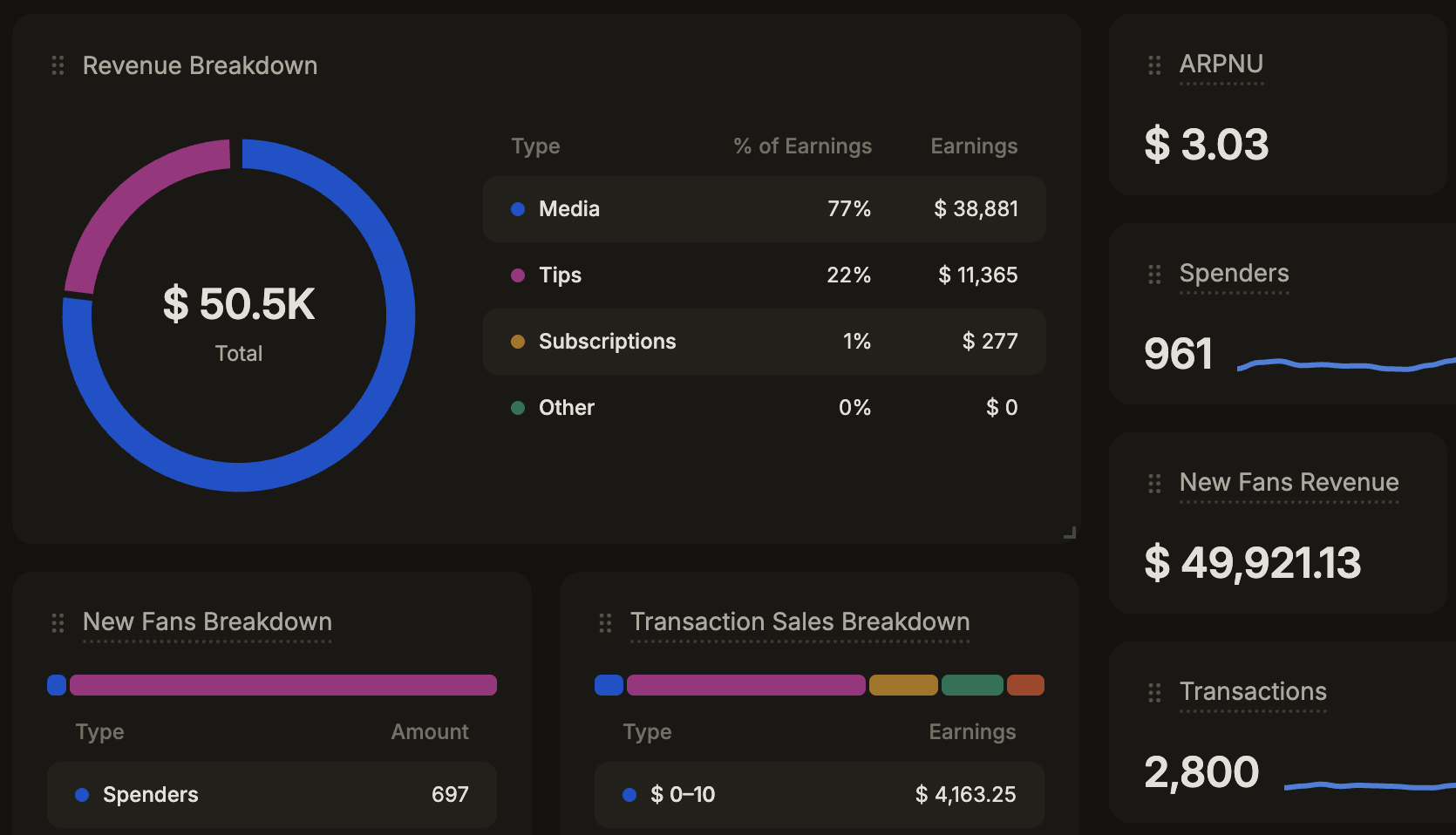The width and height of the screenshot is (1456, 835).
Task: Grab the Spenders card drag handle
Action: [1154, 275]
